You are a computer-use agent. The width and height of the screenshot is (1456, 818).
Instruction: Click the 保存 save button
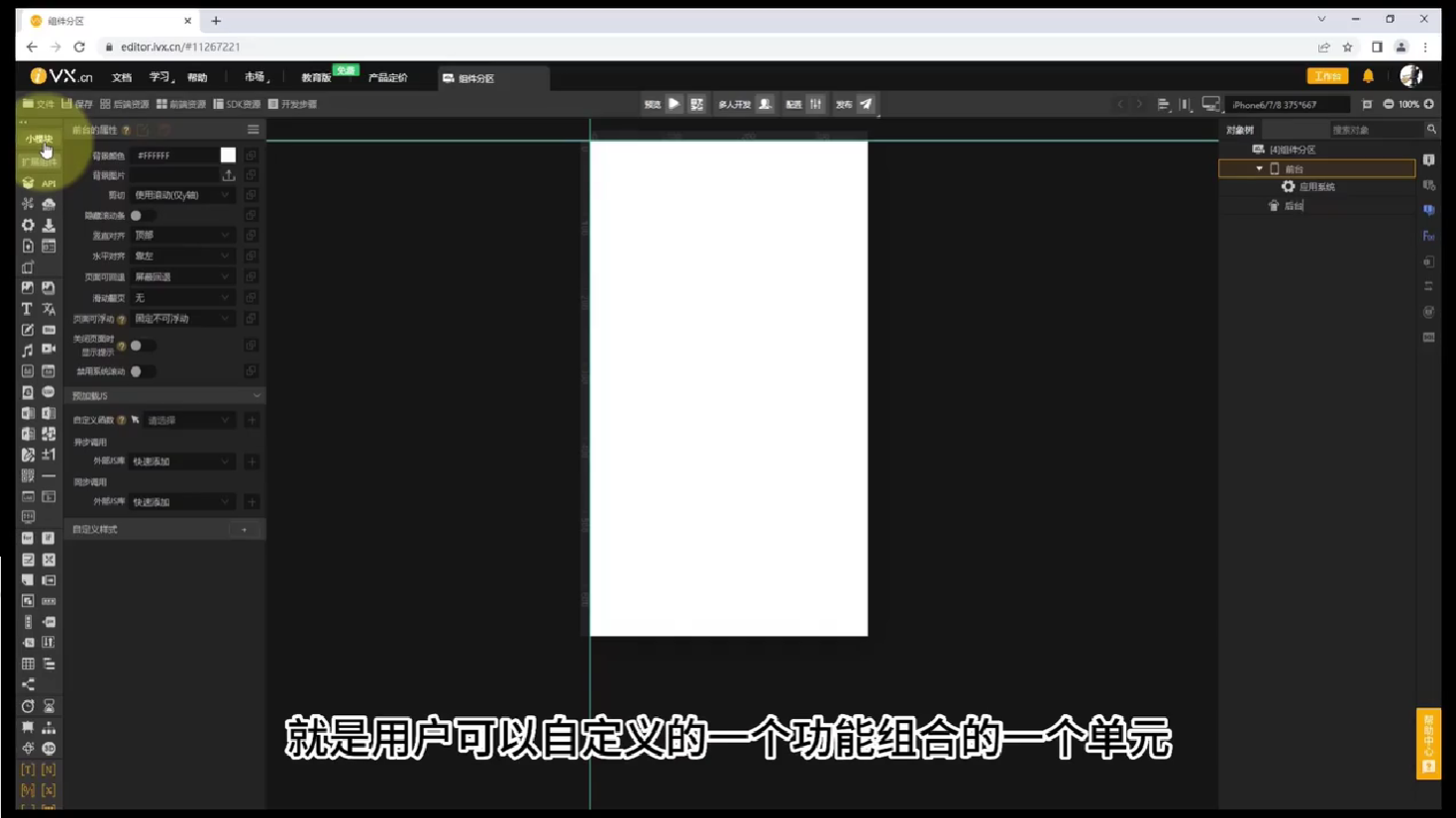(x=77, y=104)
